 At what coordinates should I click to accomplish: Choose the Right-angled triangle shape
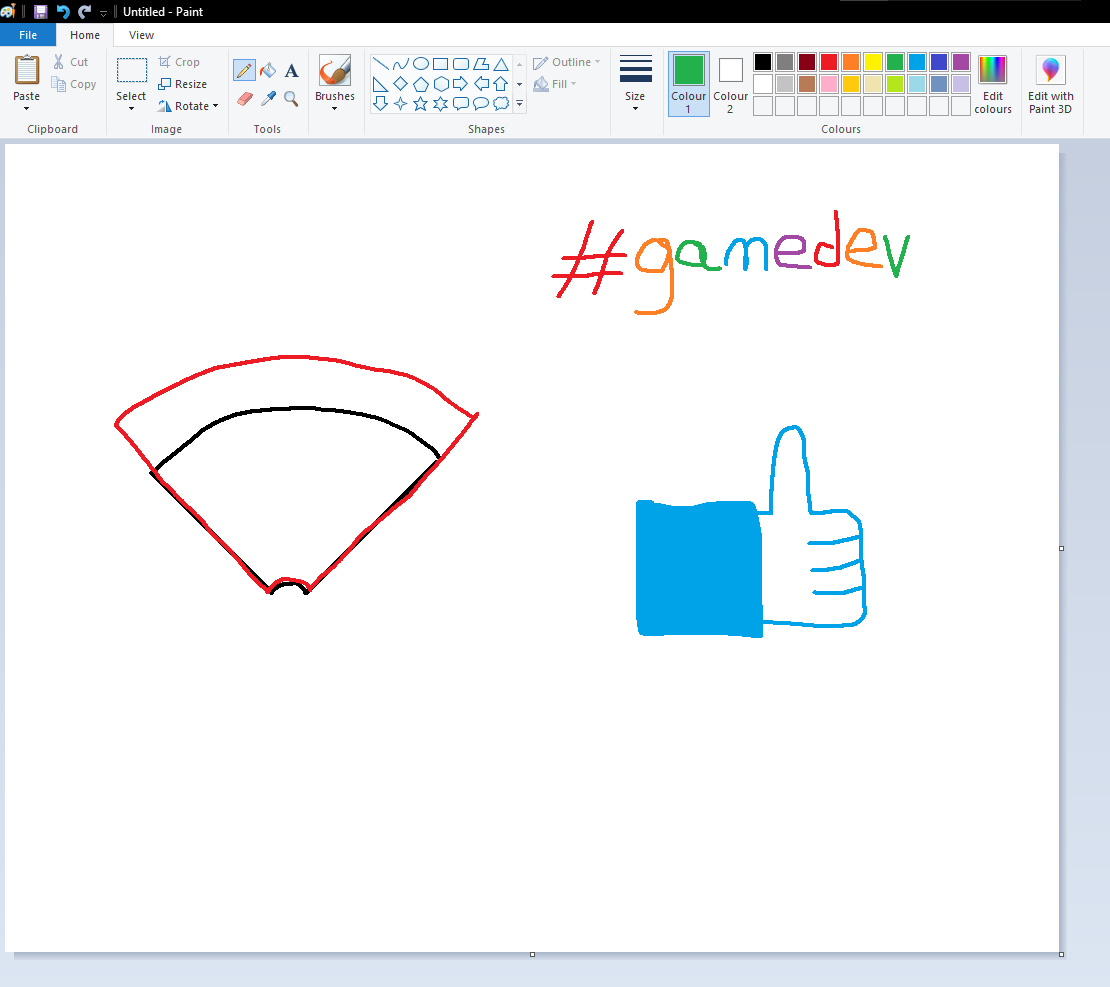point(380,84)
